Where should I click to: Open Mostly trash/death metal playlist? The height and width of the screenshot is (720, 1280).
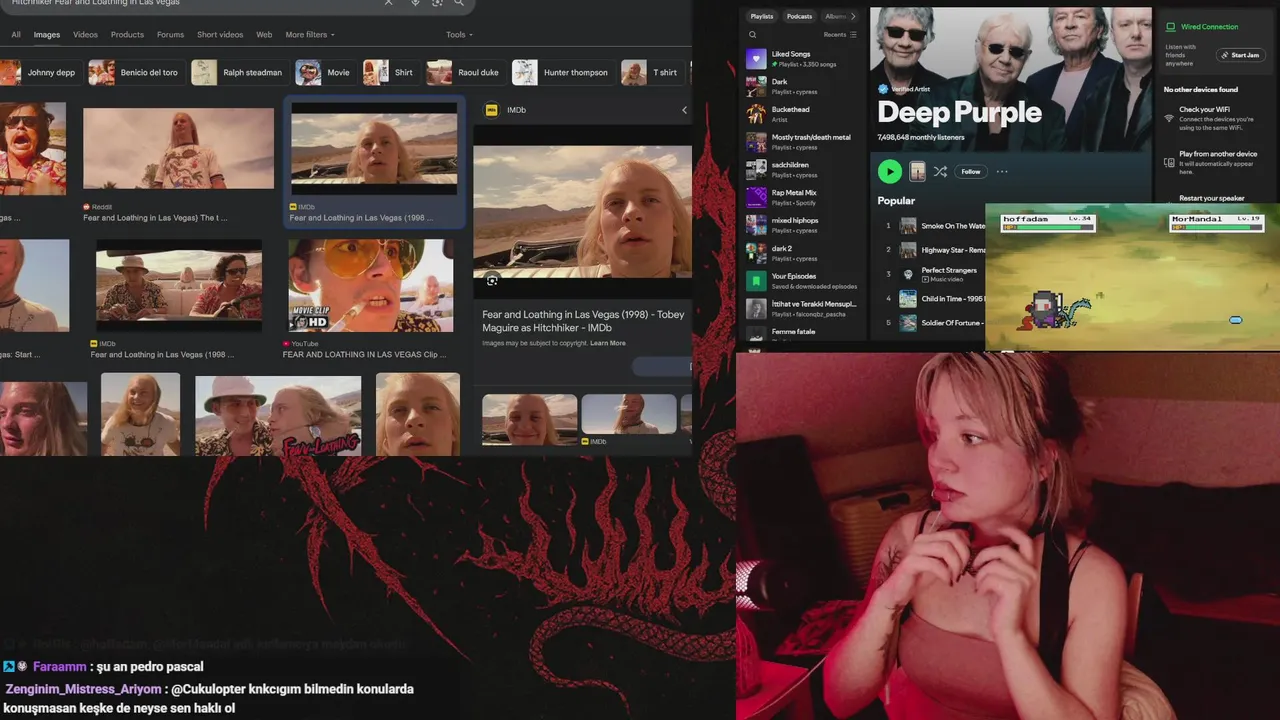coord(802,142)
